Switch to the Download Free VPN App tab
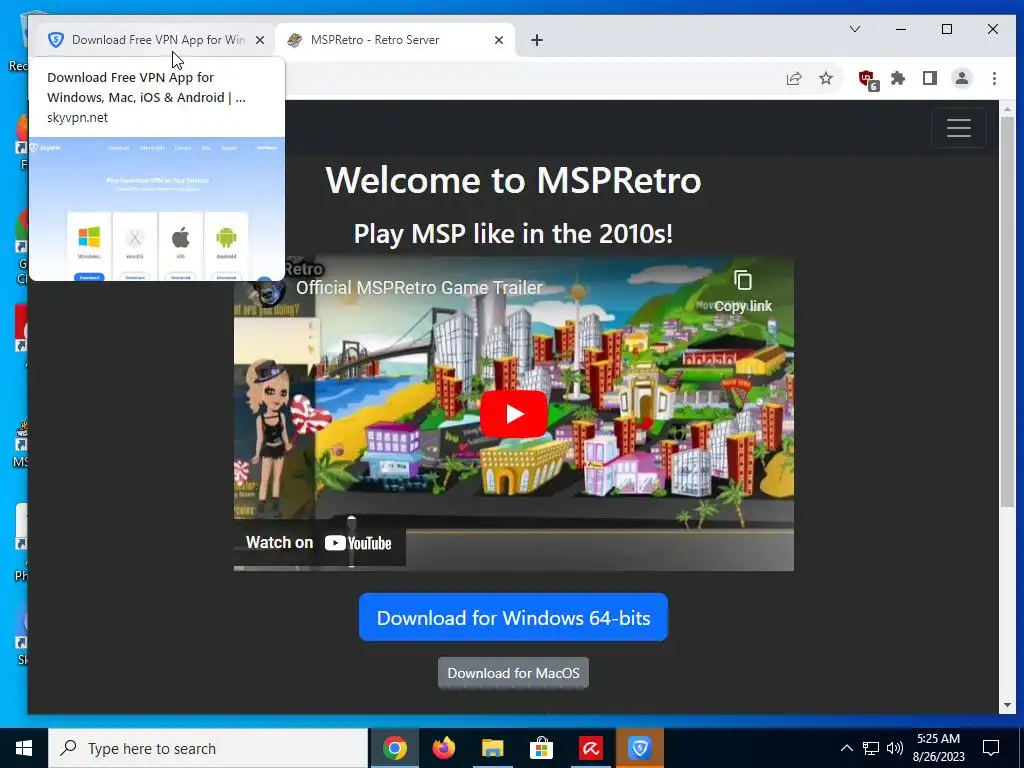The height and width of the screenshot is (768, 1024). (x=155, y=40)
